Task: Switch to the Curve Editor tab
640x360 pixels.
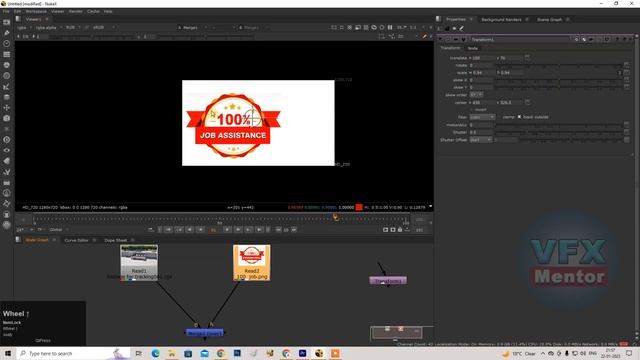Action: (x=76, y=240)
